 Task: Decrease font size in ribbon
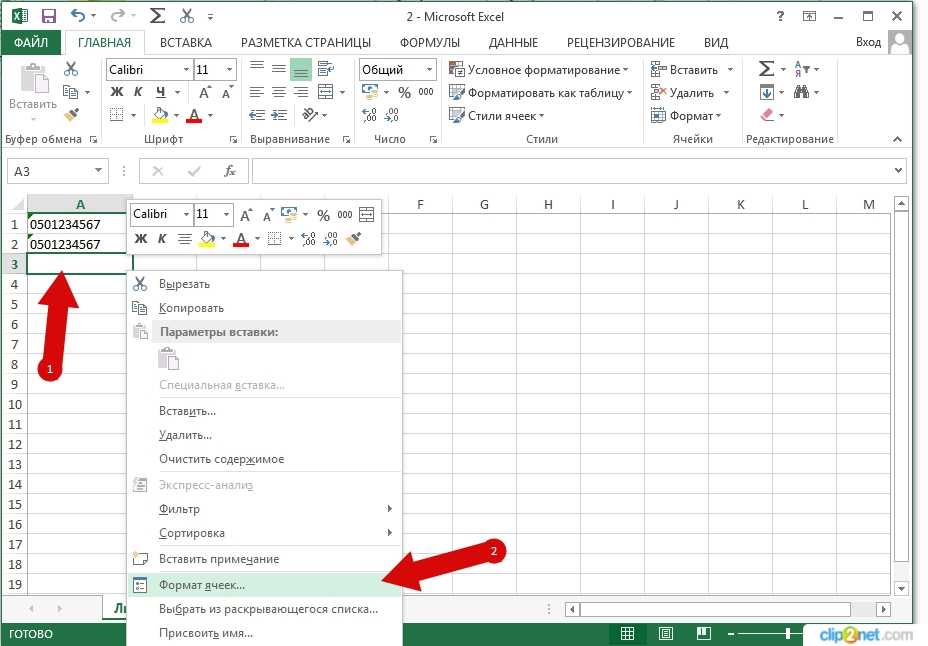[x=227, y=92]
